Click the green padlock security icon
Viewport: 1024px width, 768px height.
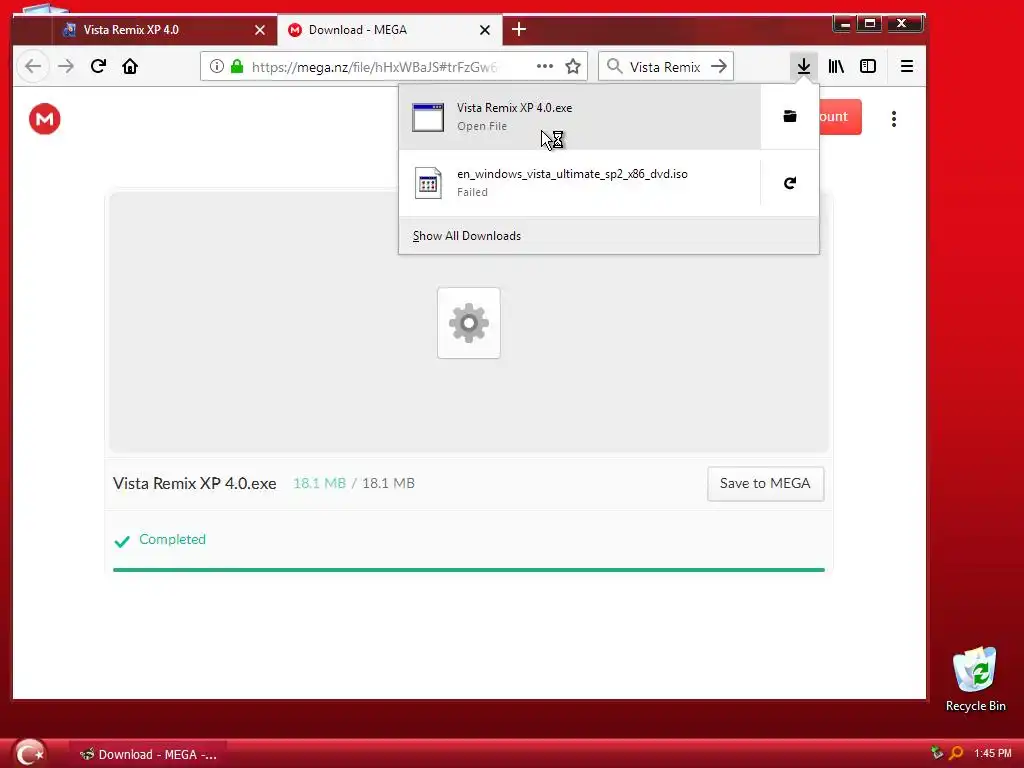[x=237, y=67]
